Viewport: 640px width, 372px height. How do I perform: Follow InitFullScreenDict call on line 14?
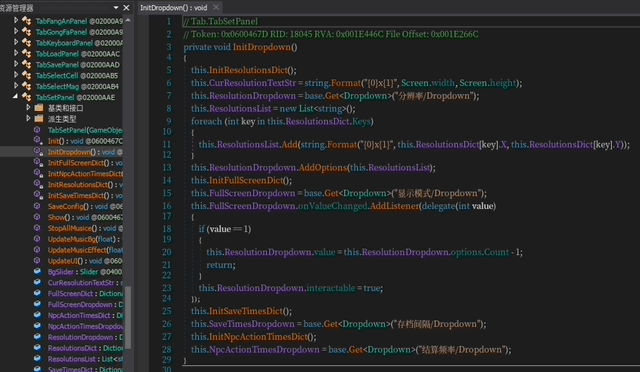246,180
